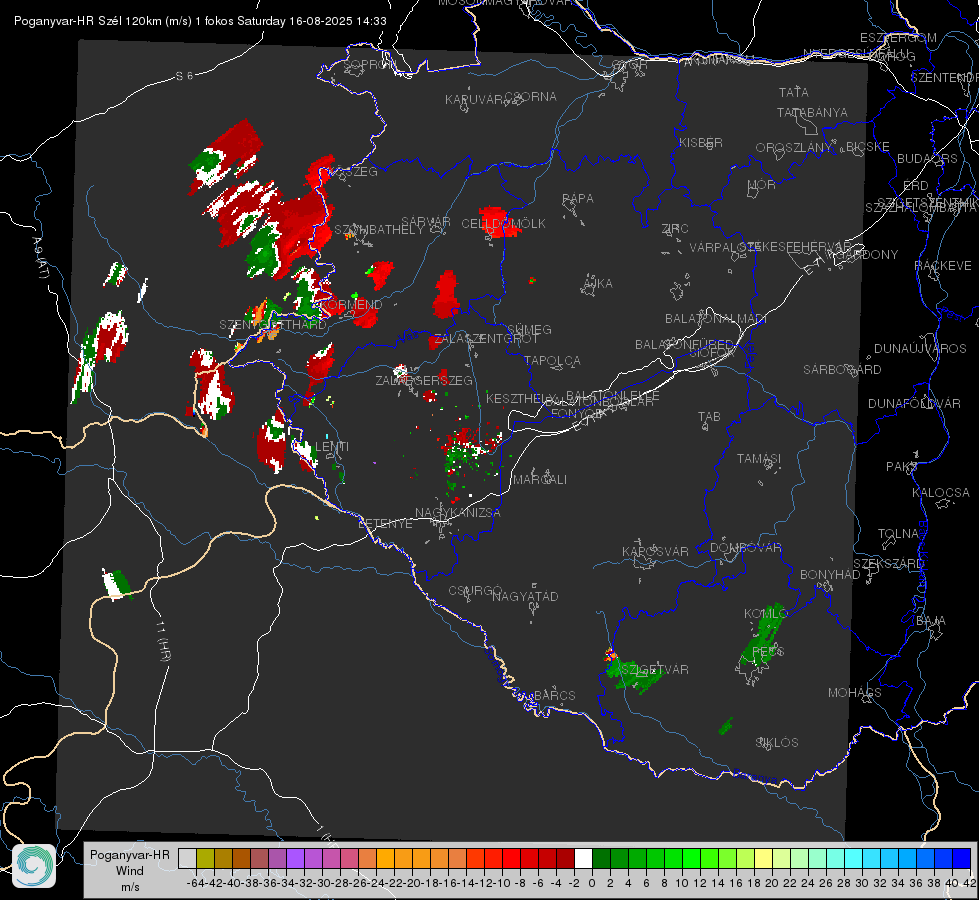The image size is (979, 900).
Task: Select the NAGYKANIZSA city label
Action: coord(458,513)
